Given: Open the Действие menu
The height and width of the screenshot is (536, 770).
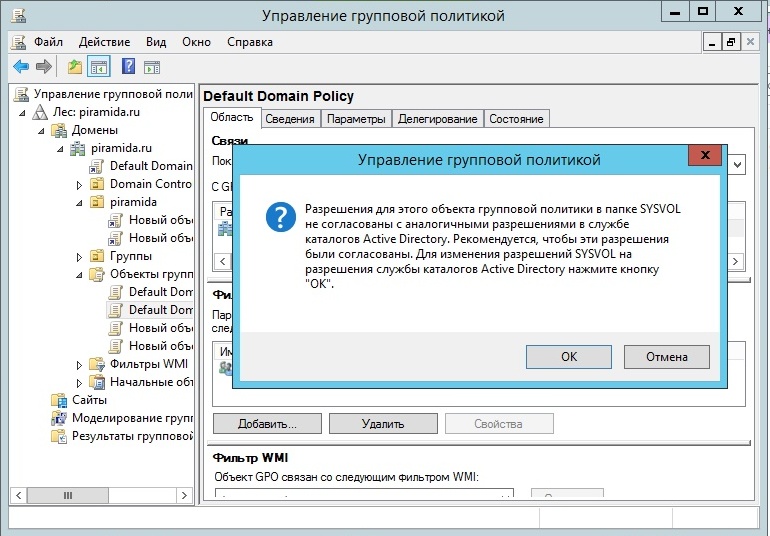Looking at the screenshot, I should [104, 42].
